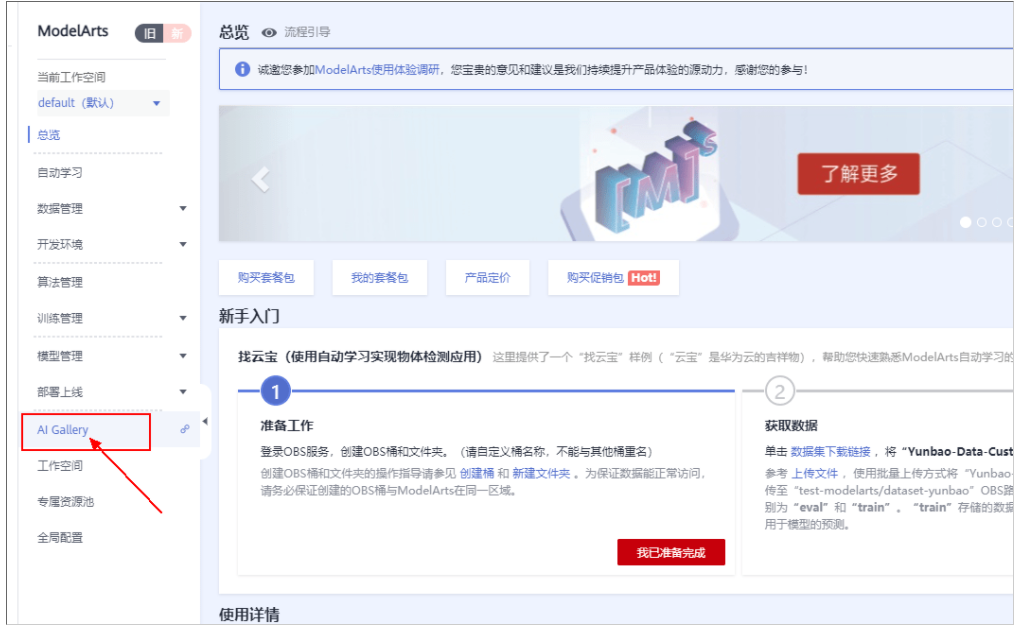This screenshot has height=628, width=1017.
Task: Click the info icon in the survey notice
Action: tap(242, 69)
